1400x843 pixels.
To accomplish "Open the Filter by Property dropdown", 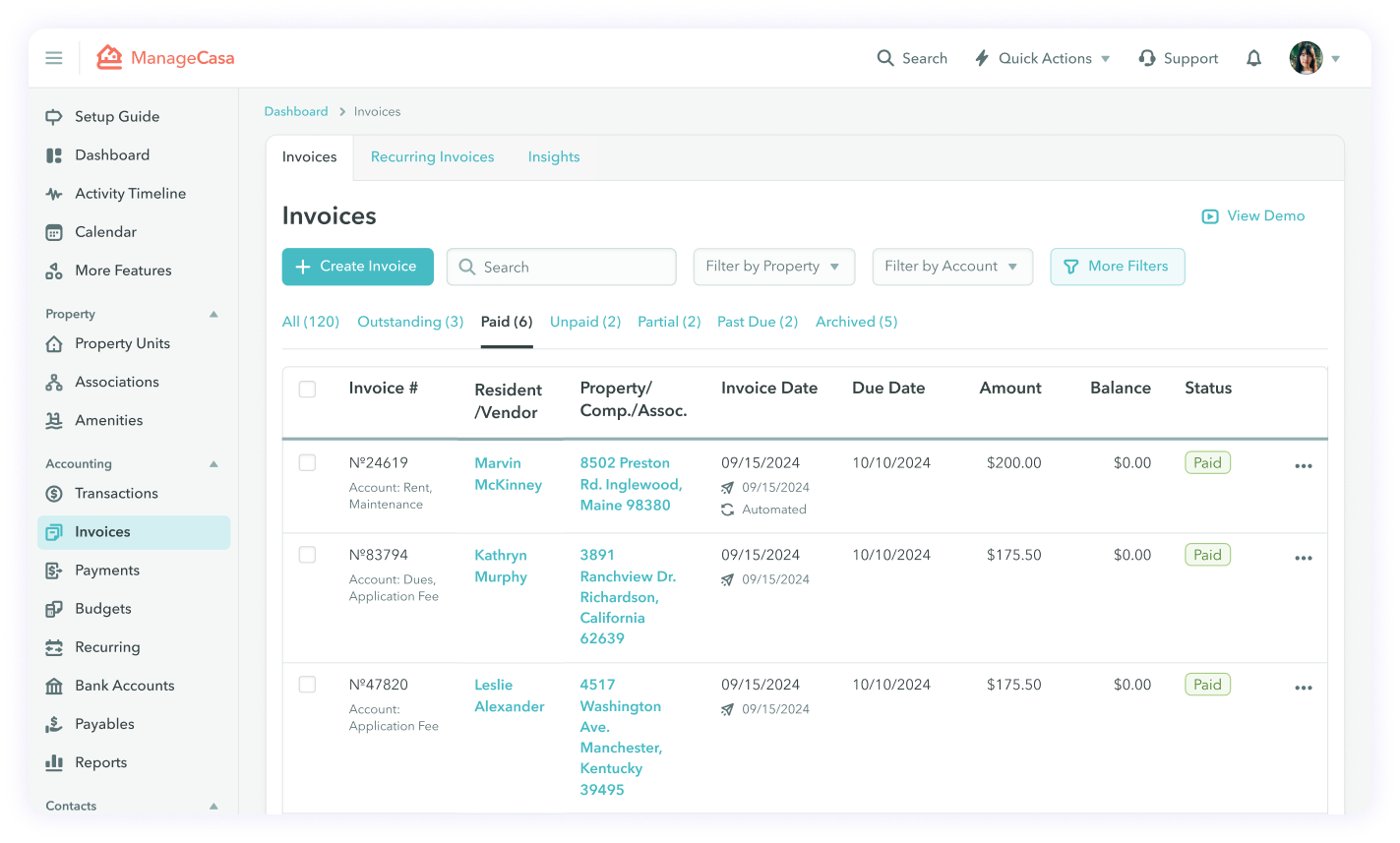I will click(773, 266).
